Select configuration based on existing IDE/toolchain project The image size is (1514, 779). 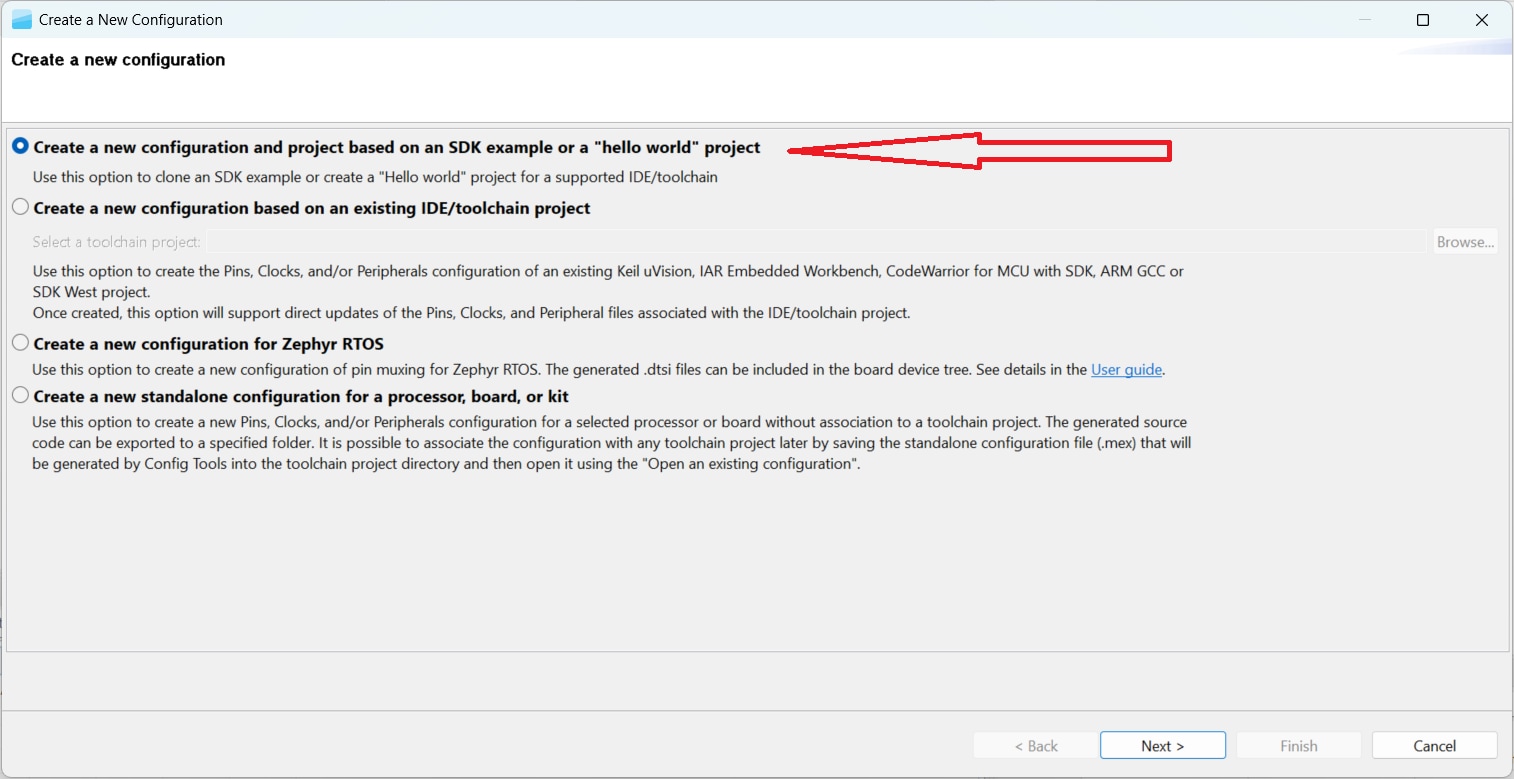(x=20, y=207)
